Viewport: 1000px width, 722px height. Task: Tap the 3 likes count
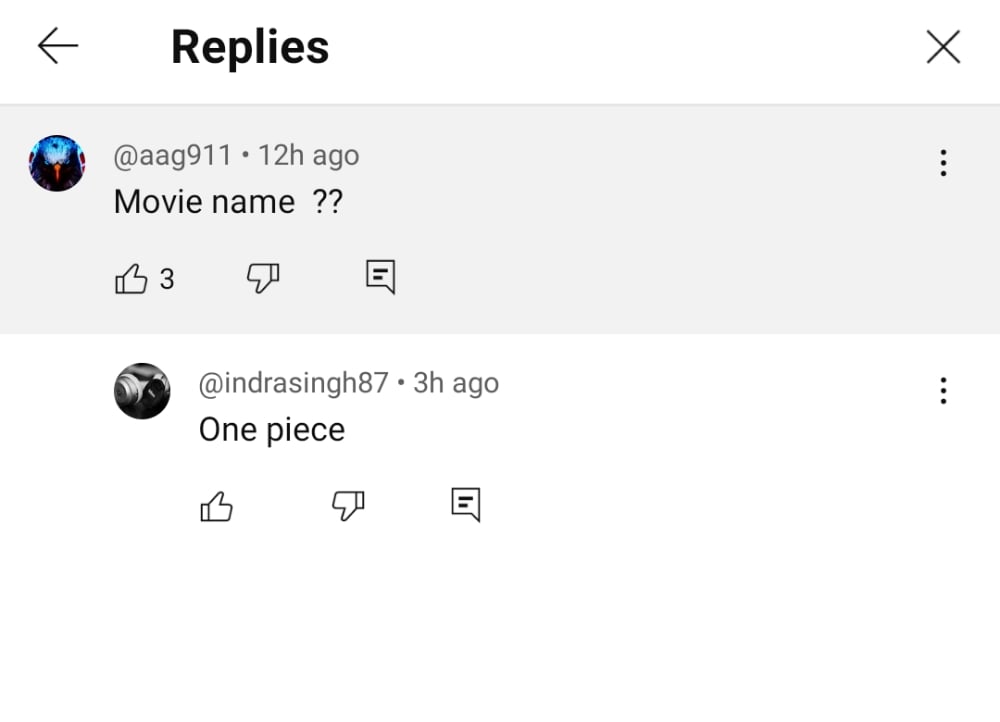166,279
